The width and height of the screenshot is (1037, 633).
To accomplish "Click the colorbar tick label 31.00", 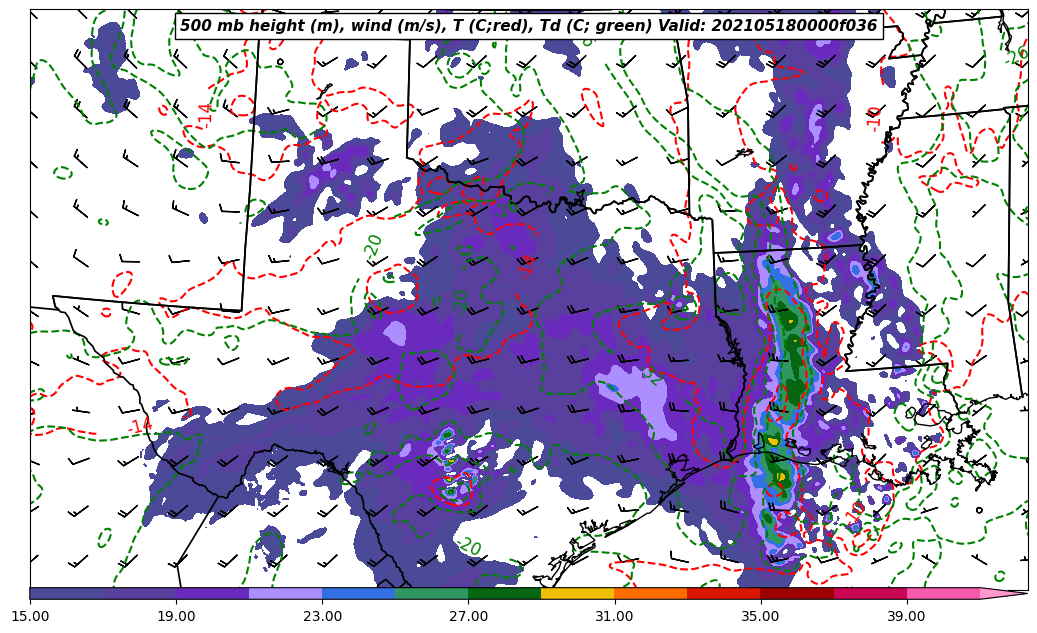I will (614, 616).
